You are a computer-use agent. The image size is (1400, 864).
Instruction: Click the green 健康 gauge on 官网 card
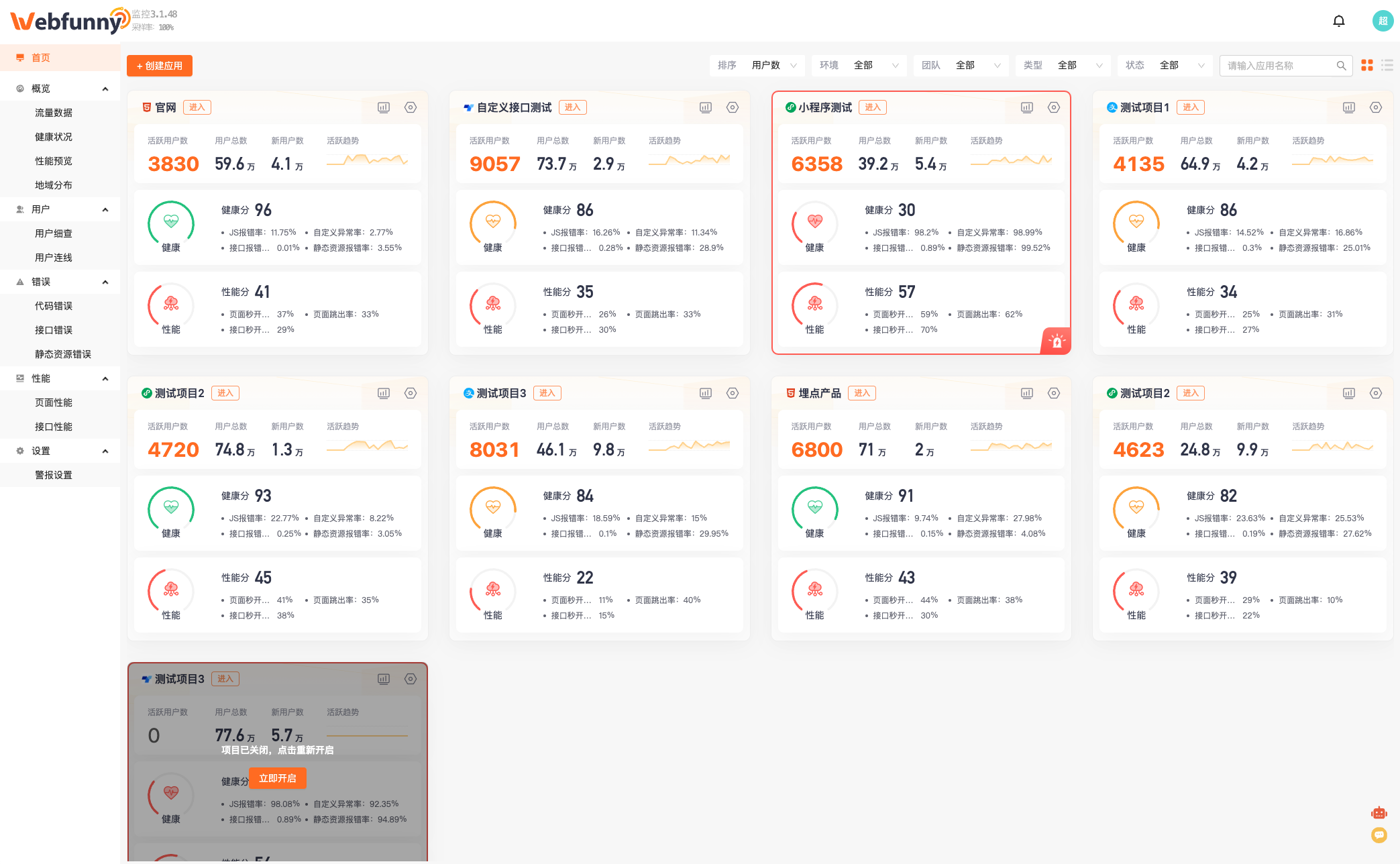tap(171, 224)
